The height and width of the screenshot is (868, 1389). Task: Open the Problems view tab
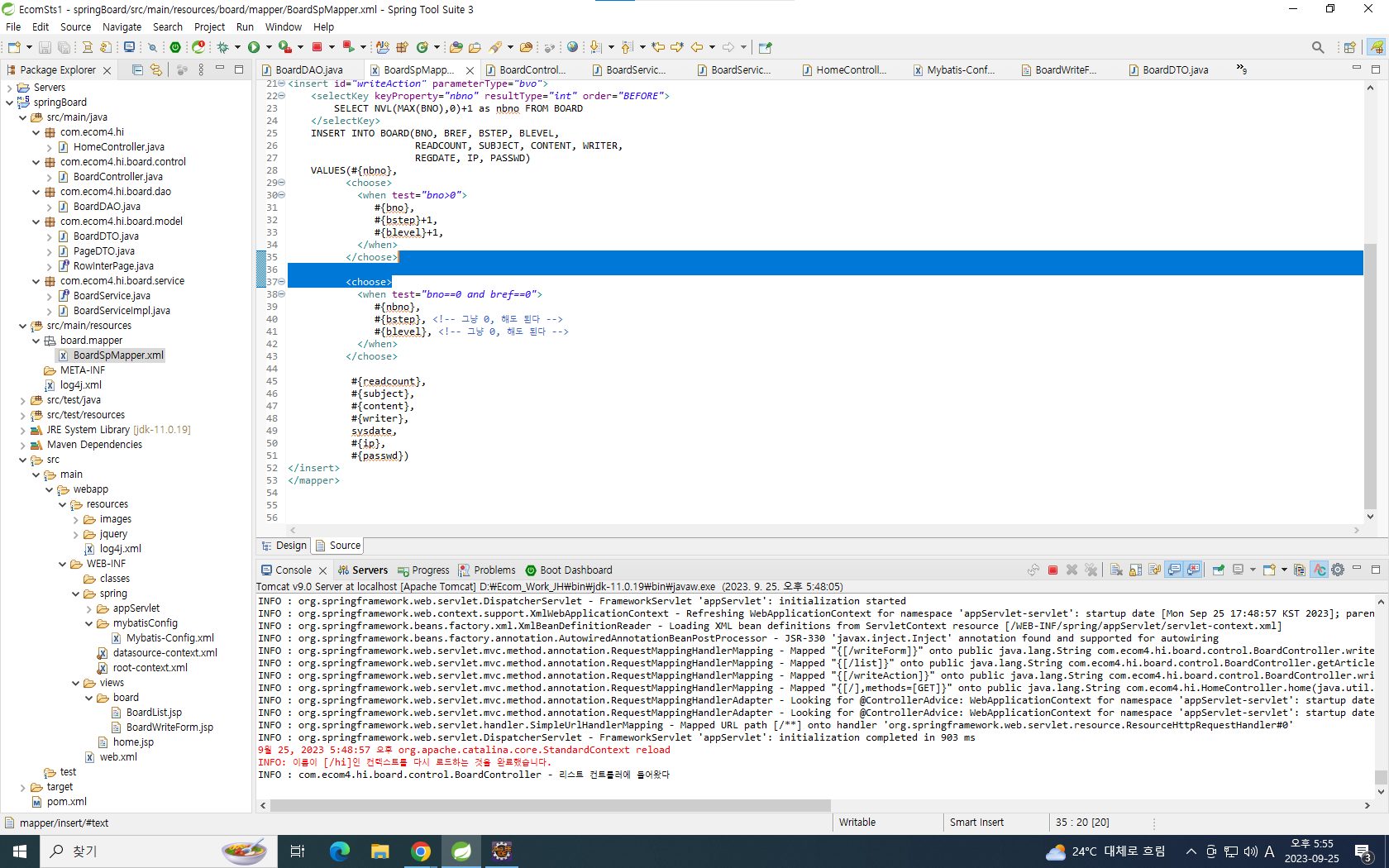click(487, 570)
